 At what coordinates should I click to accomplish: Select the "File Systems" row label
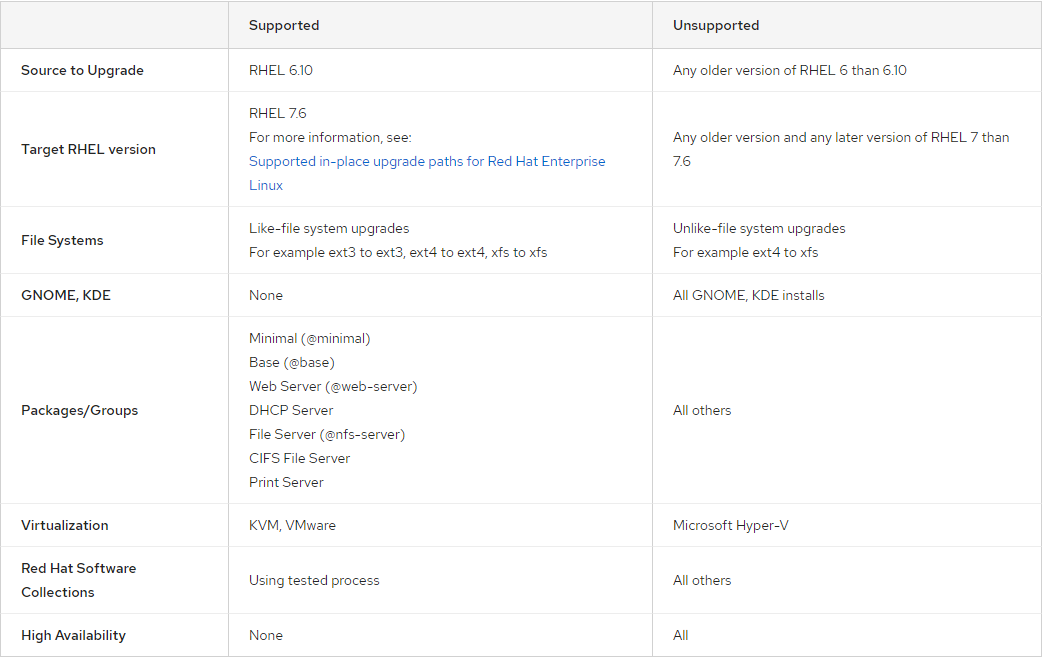[62, 240]
